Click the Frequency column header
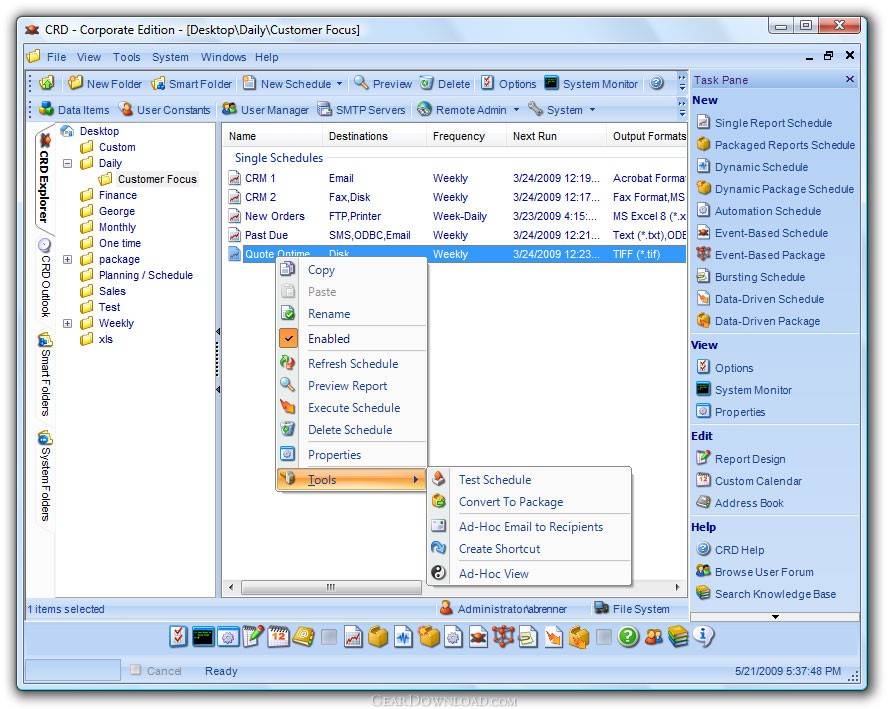 pyautogui.click(x=466, y=136)
